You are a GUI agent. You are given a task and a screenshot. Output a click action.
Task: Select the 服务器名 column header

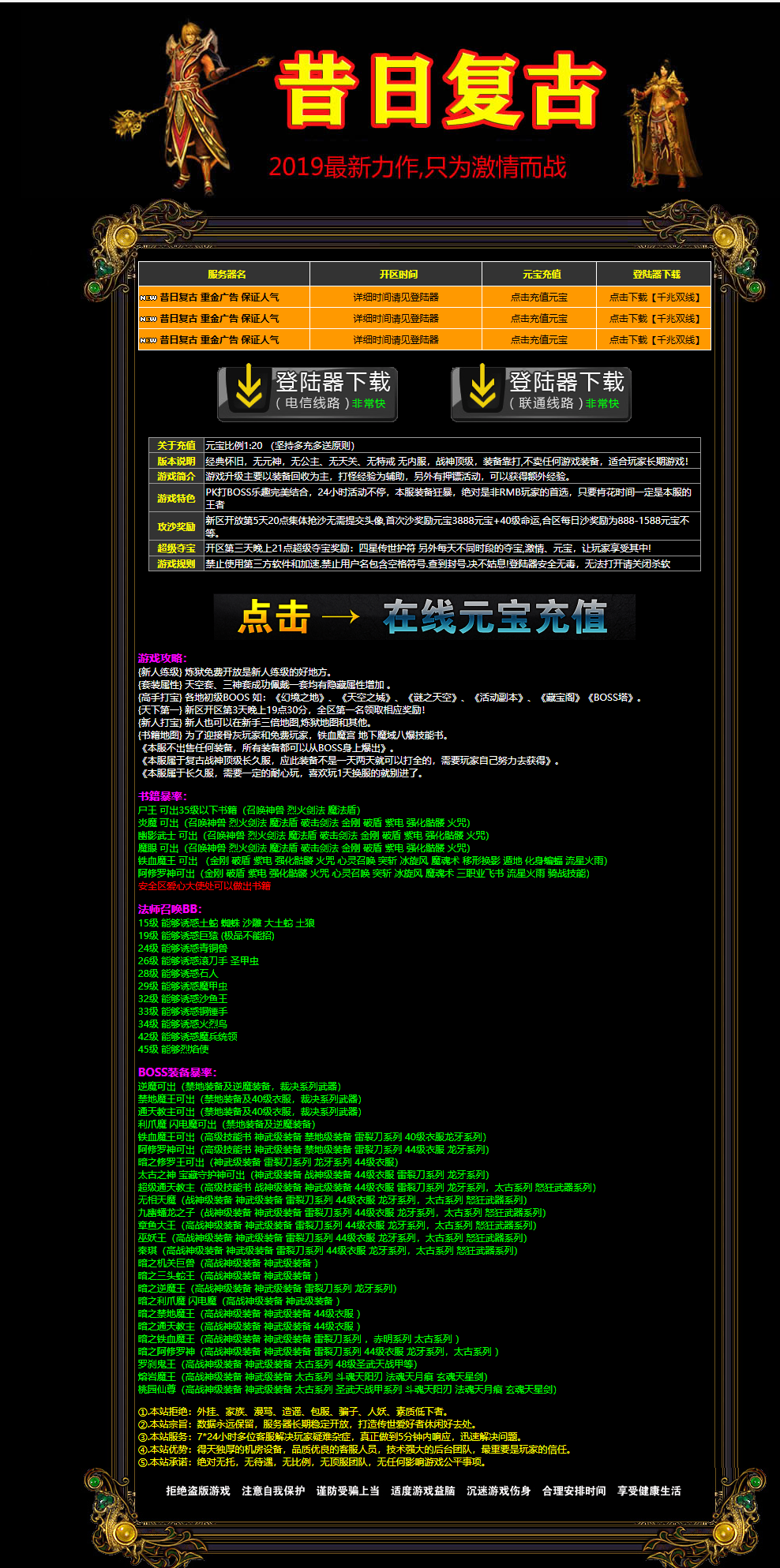click(x=227, y=275)
